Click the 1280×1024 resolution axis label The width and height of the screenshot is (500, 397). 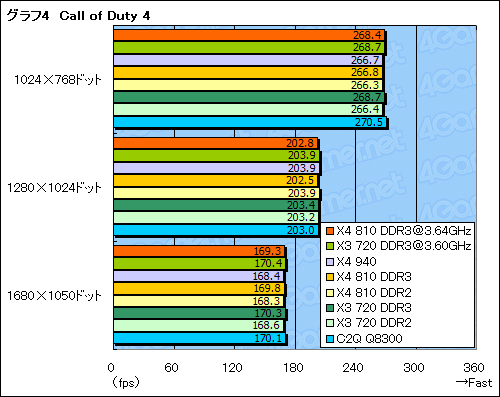(54, 188)
